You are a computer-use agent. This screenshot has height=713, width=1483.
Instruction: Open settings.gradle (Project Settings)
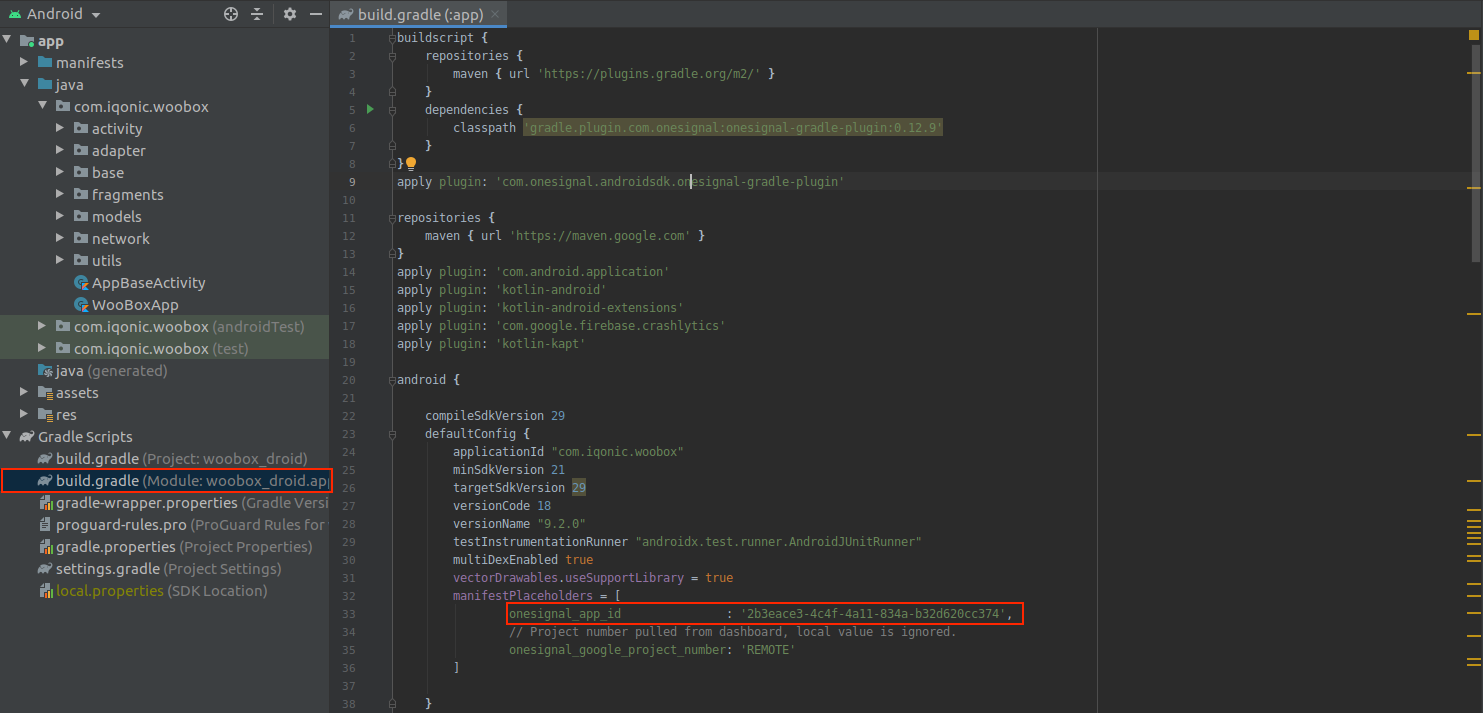click(168, 569)
